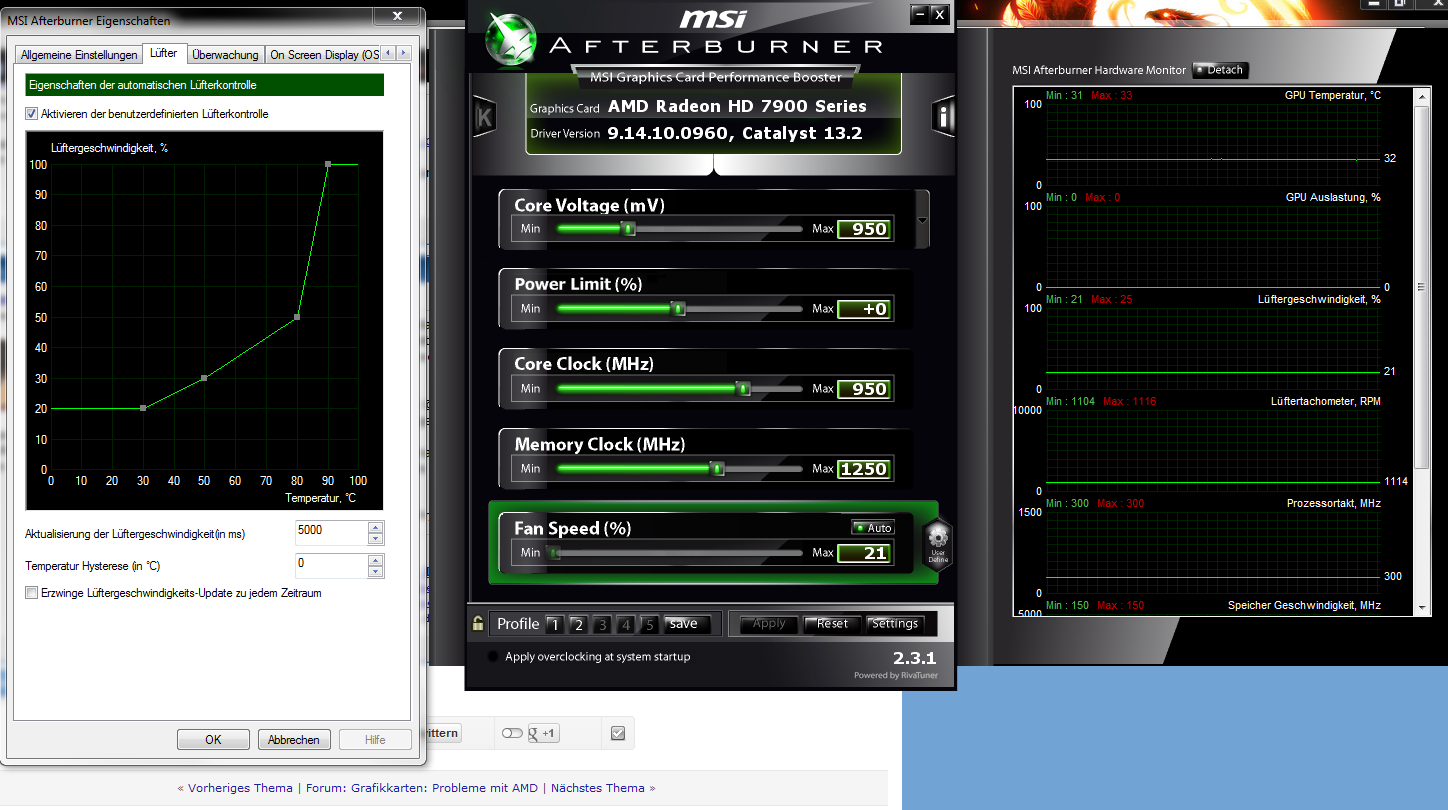1448x810 pixels.
Task: Select fan curve point at 90°C
Action: point(328,164)
